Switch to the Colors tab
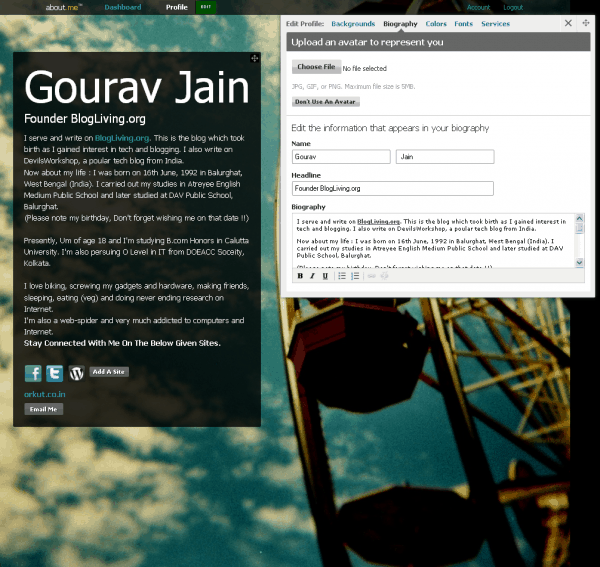The width and height of the screenshot is (600, 567). (436, 23)
